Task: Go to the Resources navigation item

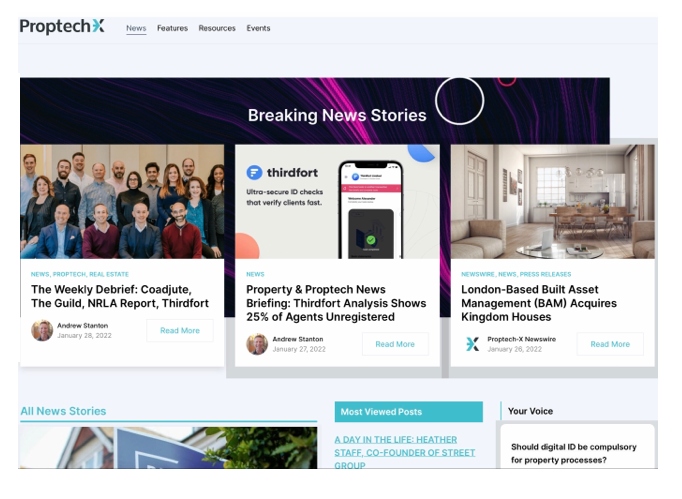Action: point(217,28)
